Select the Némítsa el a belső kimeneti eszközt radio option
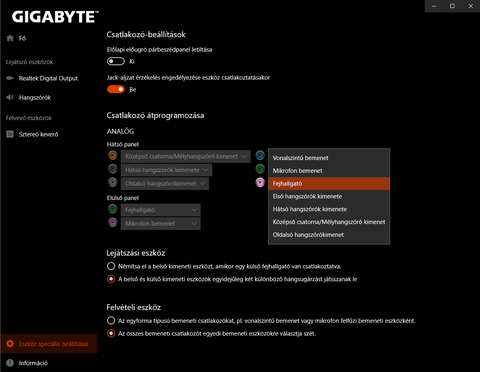Screen dimensions: 480x372 point(111,266)
